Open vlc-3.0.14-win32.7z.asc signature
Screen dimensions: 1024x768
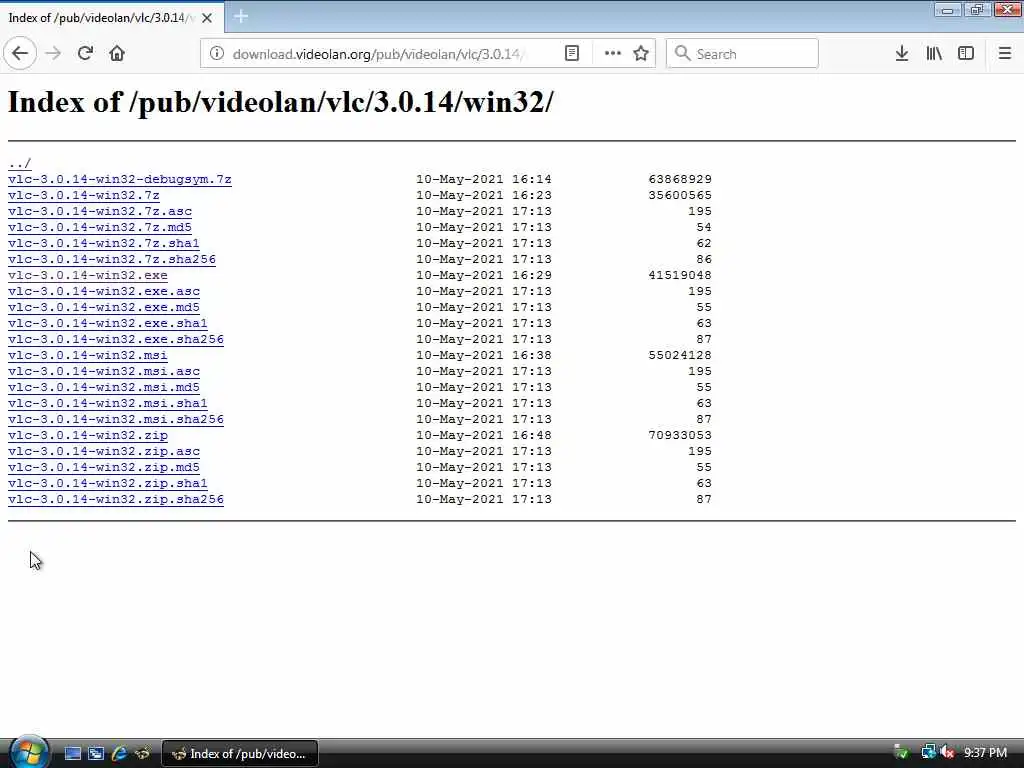(100, 211)
